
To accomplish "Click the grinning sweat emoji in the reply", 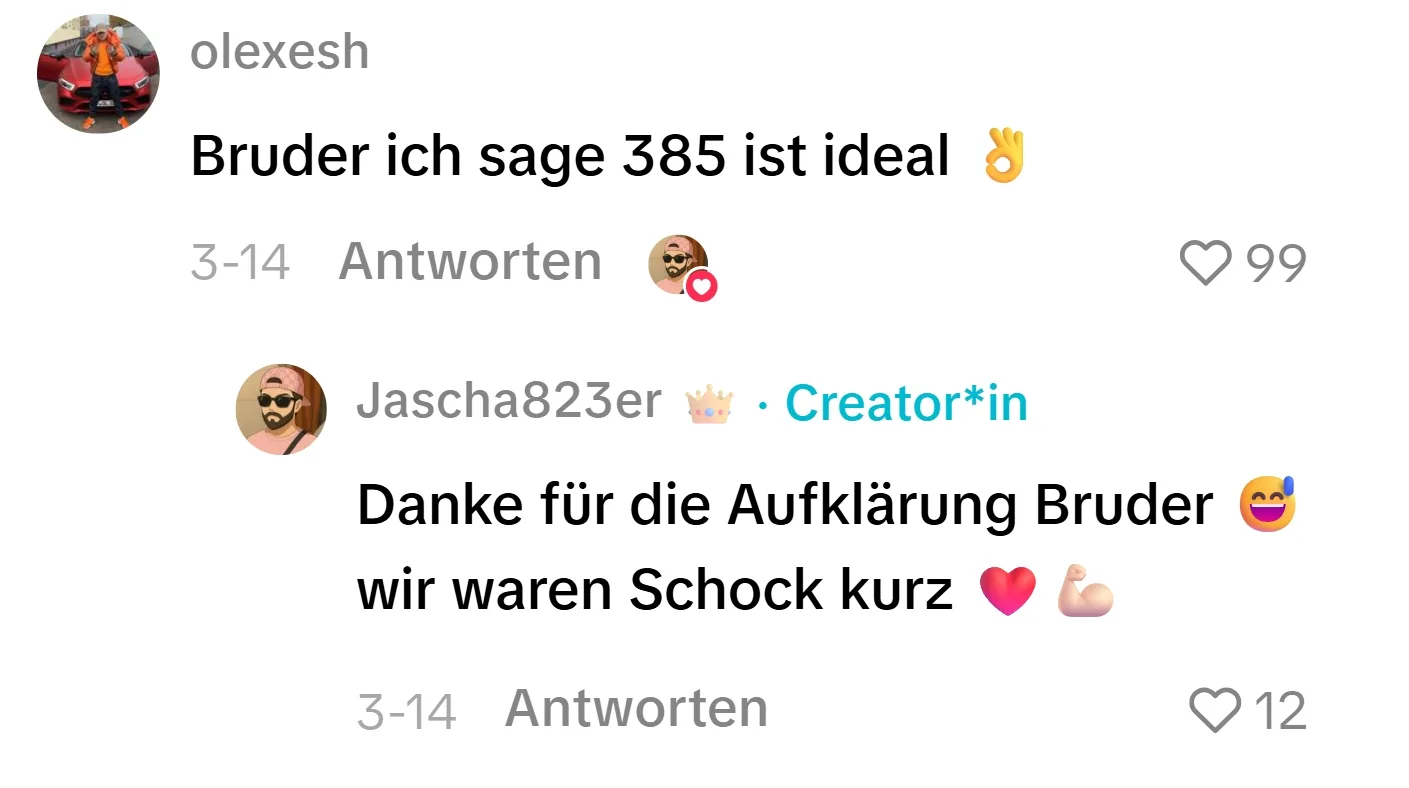I will [1267, 505].
